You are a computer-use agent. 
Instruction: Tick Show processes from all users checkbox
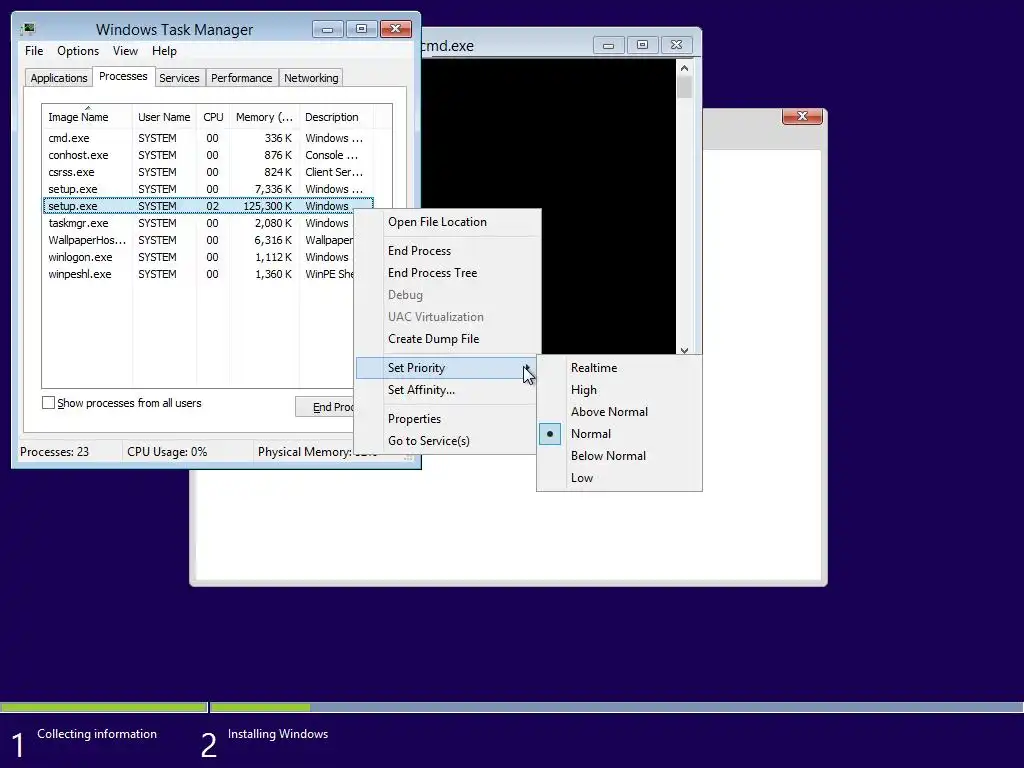[48, 403]
